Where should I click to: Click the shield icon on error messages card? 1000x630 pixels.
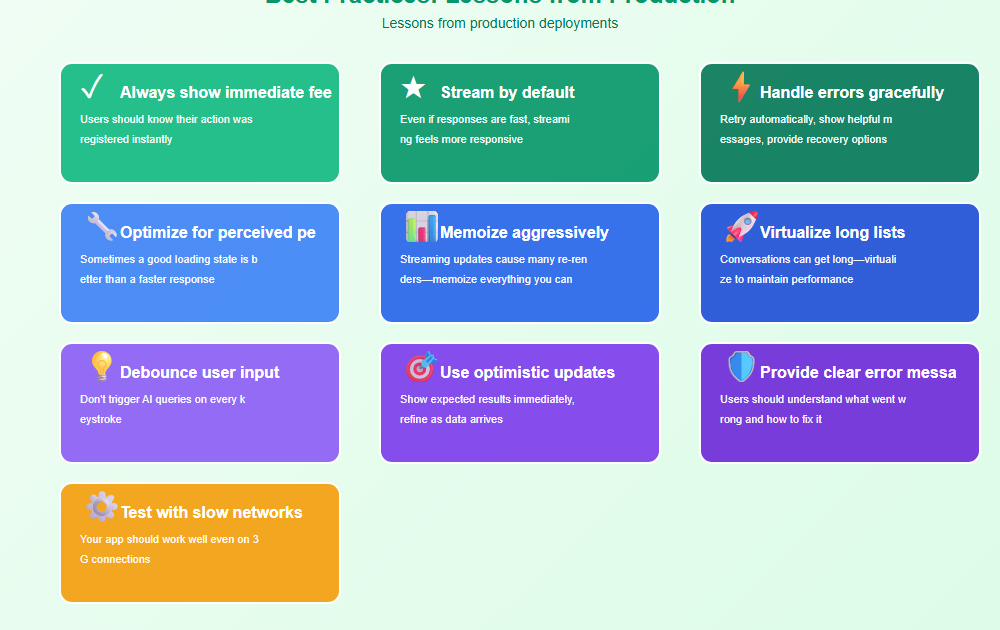pyautogui.click(x=741, y=367)
